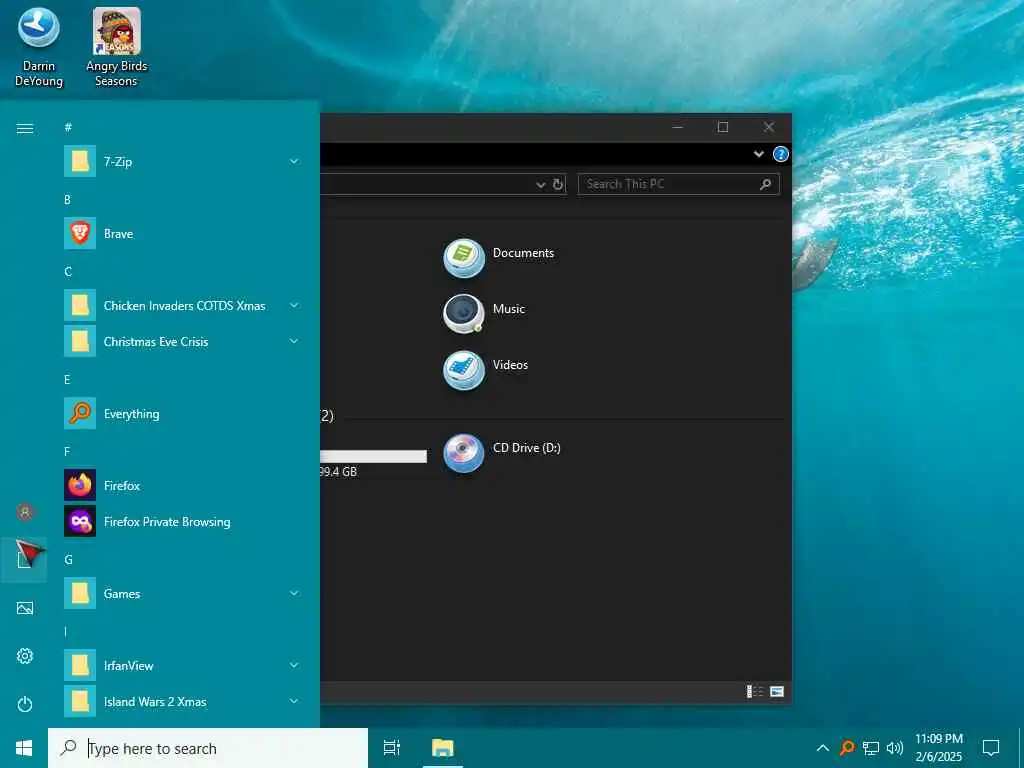Click Search This PC magnifier icon
The image size is (1024, 768).
(x=765, y=184)
